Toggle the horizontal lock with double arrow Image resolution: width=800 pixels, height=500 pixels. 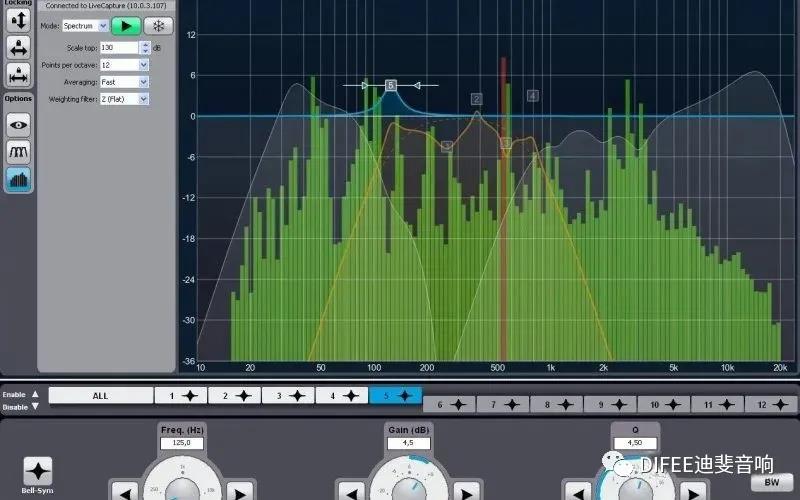pos(18,47)
